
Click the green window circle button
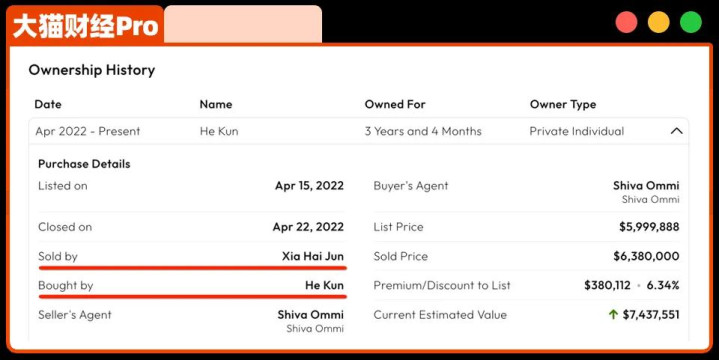[691, 22]
